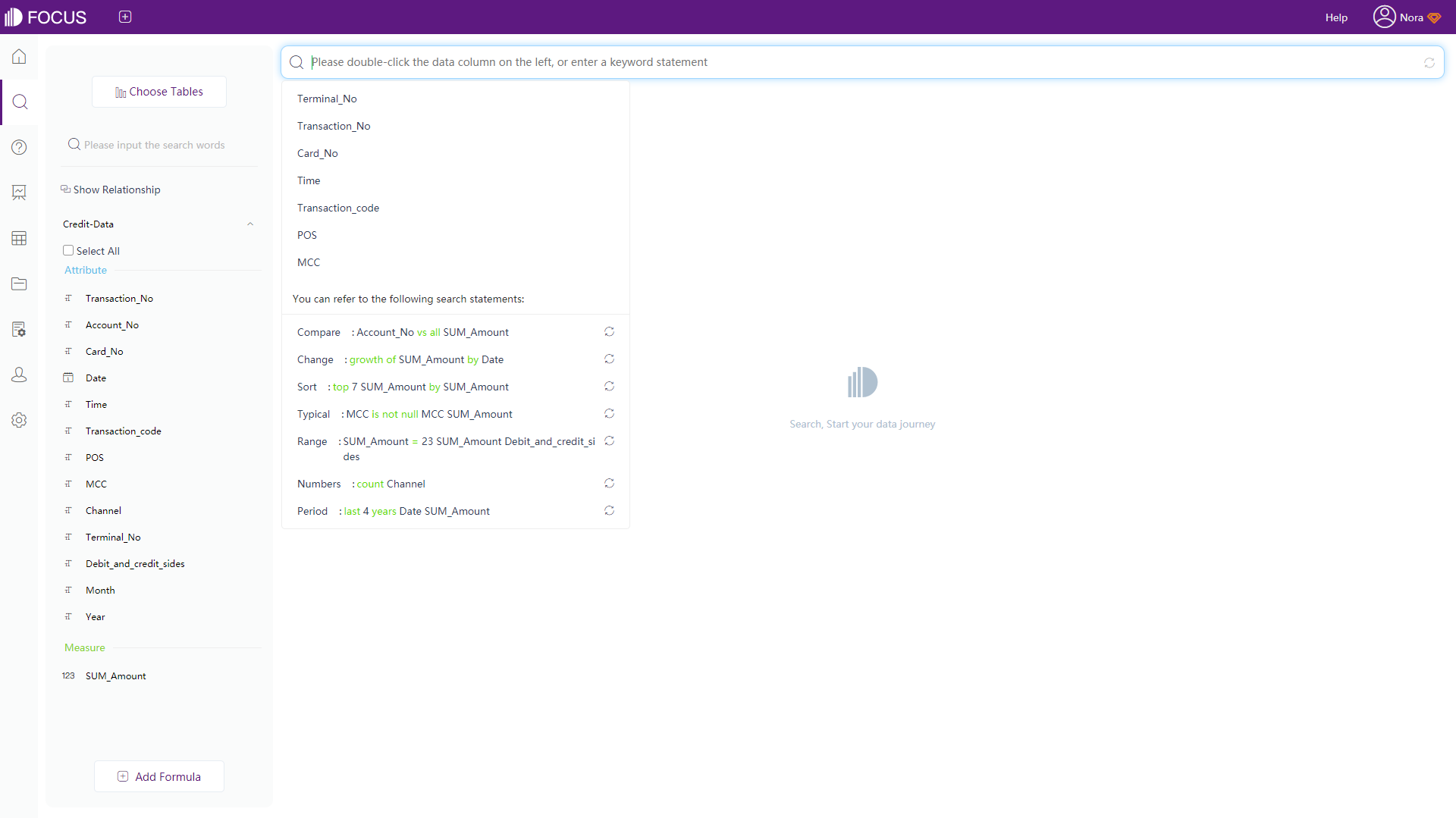Screen dimensions: 1456x818
Task: Select Transaction_code in the left column list
Action: 123,431
